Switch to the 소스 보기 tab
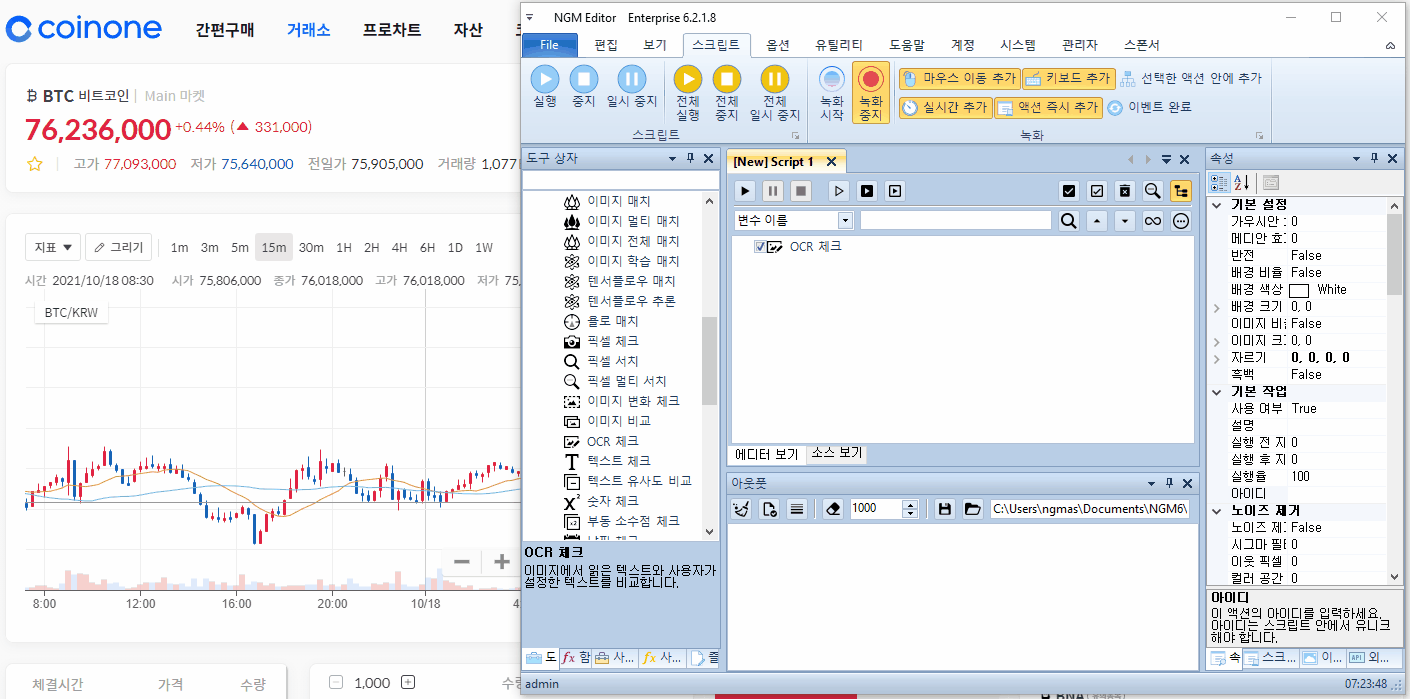This screenshot has width=1410, height=699. 836,453
